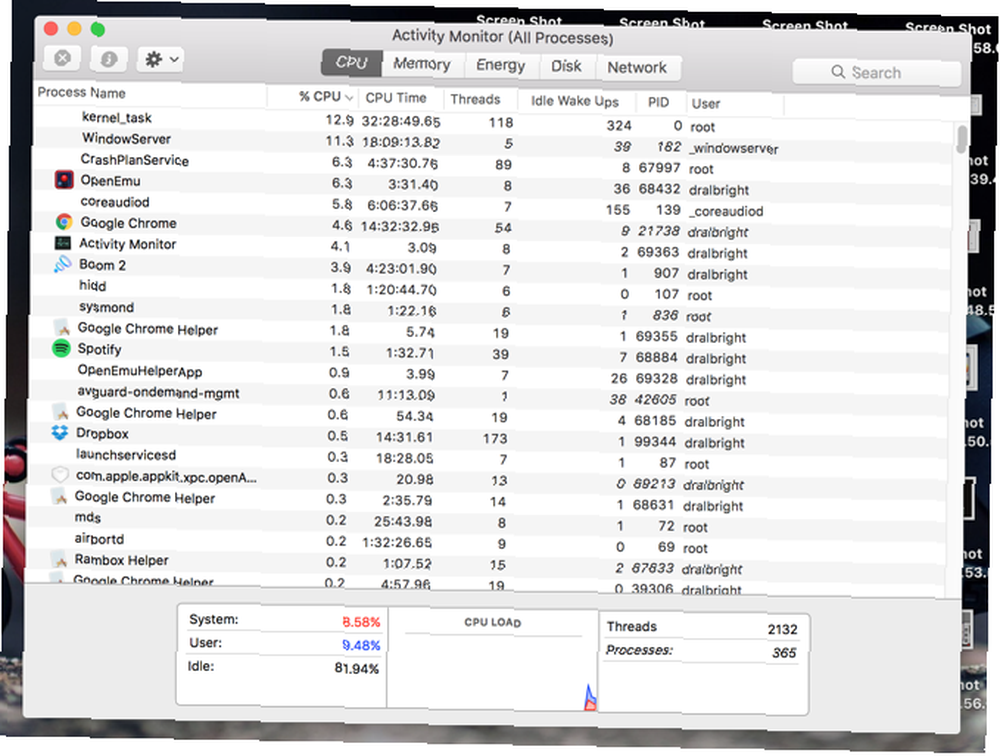
Task: Click the Threads count 2132
Action: click(783, 629)
